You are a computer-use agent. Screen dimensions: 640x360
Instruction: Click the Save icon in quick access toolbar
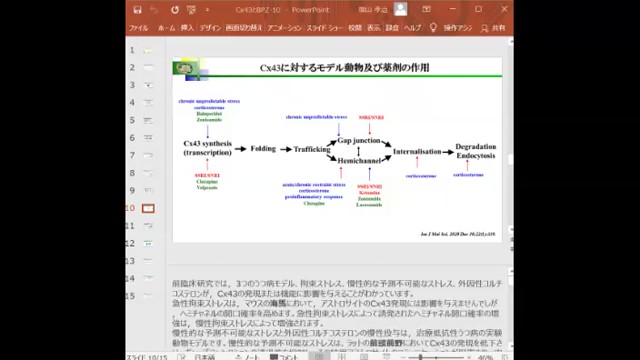coord(137,10)
